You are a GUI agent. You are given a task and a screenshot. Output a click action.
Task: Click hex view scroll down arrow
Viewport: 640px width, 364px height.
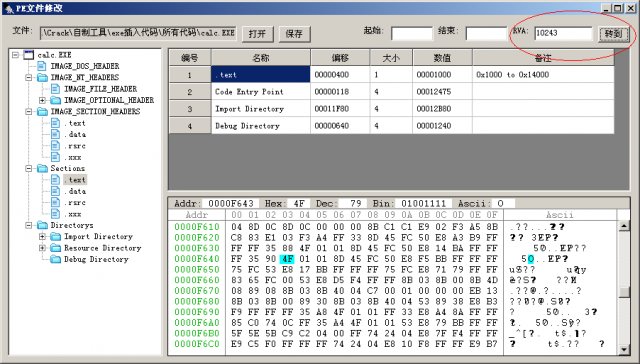coord(624,349)
